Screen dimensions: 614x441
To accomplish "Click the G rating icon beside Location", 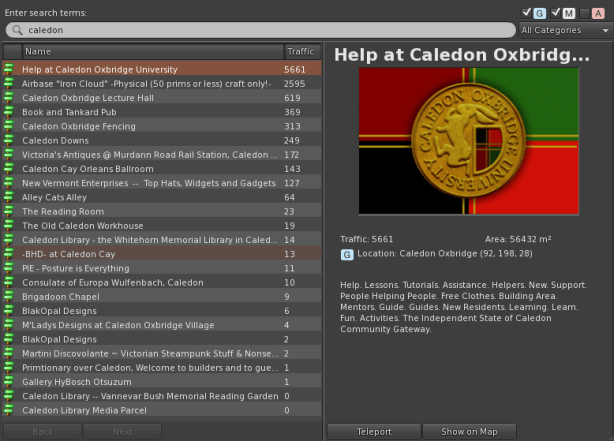I will pyautogui.click(x=347, y=255).
